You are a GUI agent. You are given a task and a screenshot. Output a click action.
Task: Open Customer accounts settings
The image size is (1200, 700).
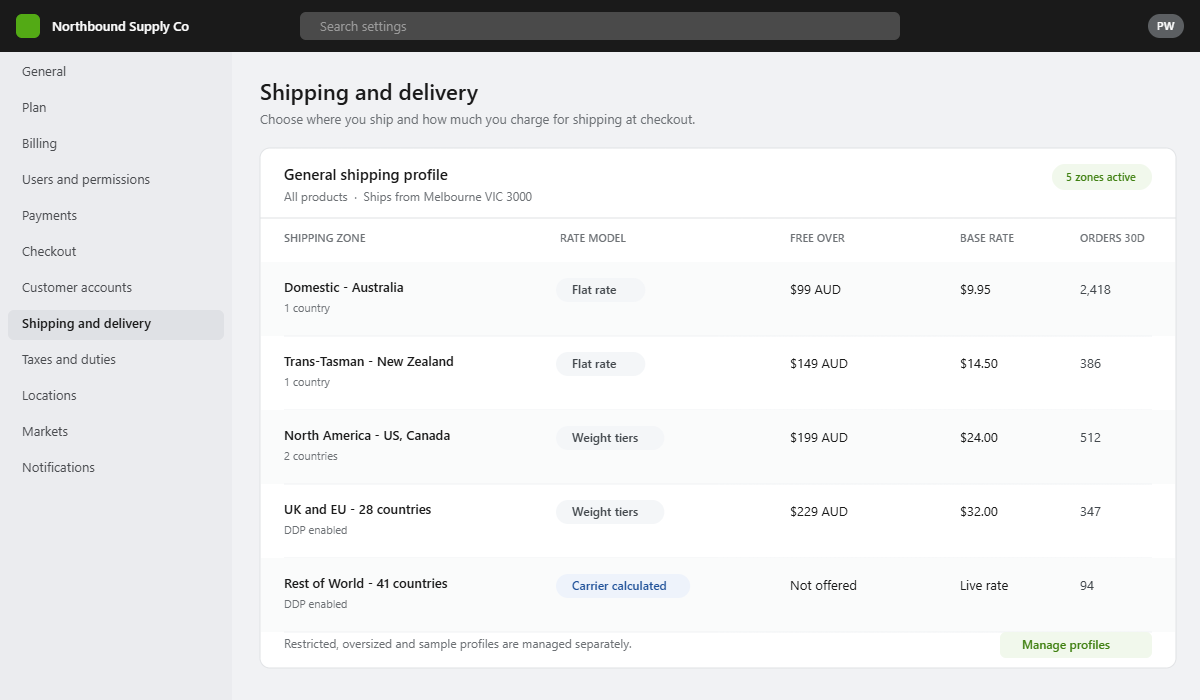click(x=116, y=288)
